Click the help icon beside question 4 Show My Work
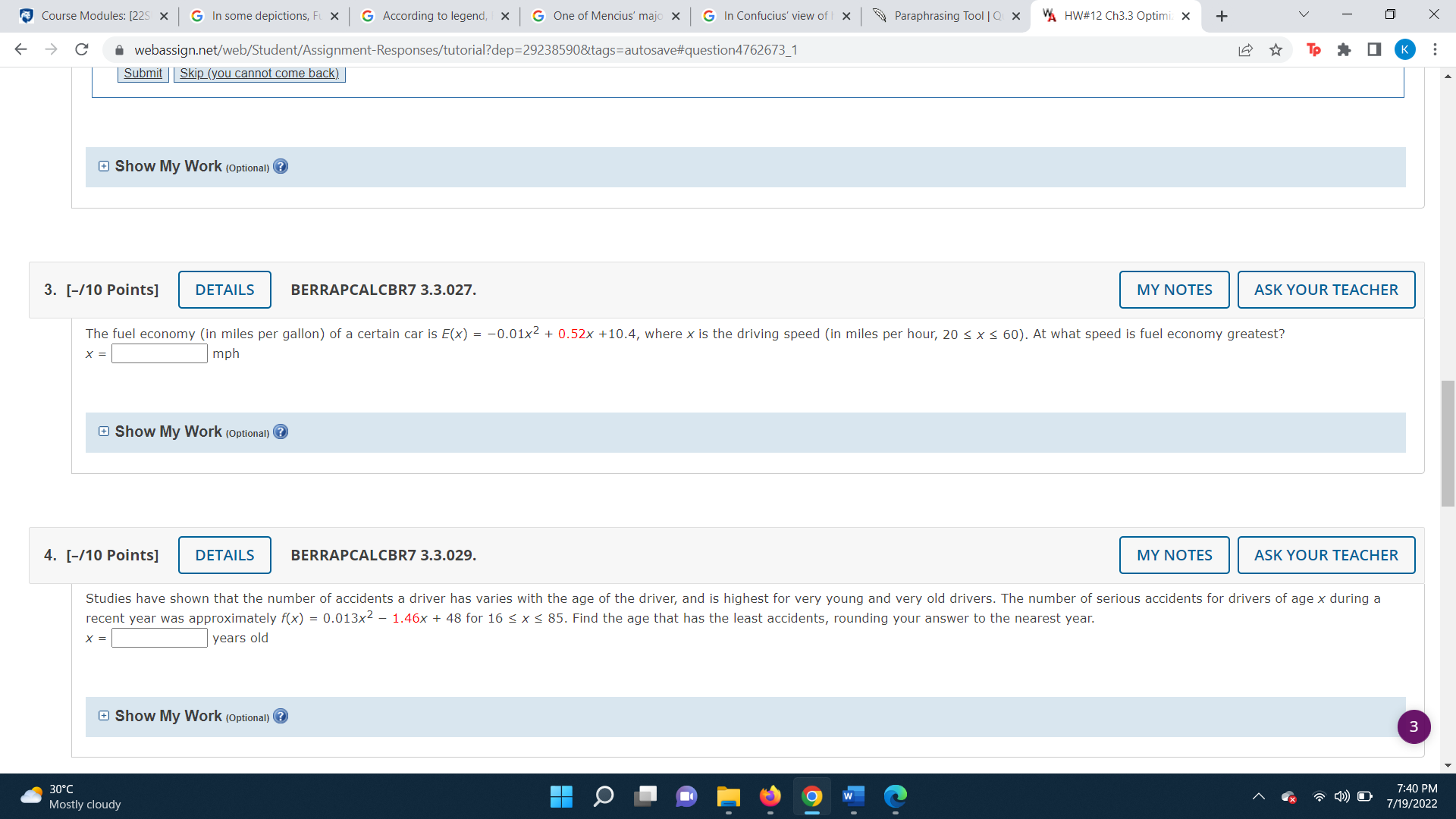Viewport: 1456px width, 819px height. (x=281, y=717)
